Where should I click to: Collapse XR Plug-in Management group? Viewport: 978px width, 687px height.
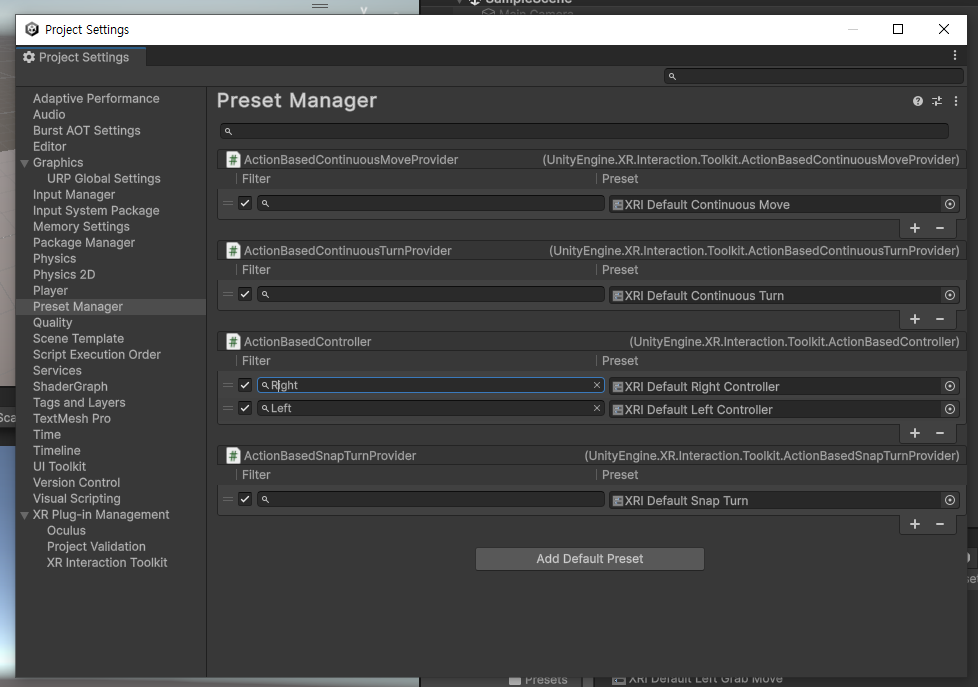click(x=25, y=515)
